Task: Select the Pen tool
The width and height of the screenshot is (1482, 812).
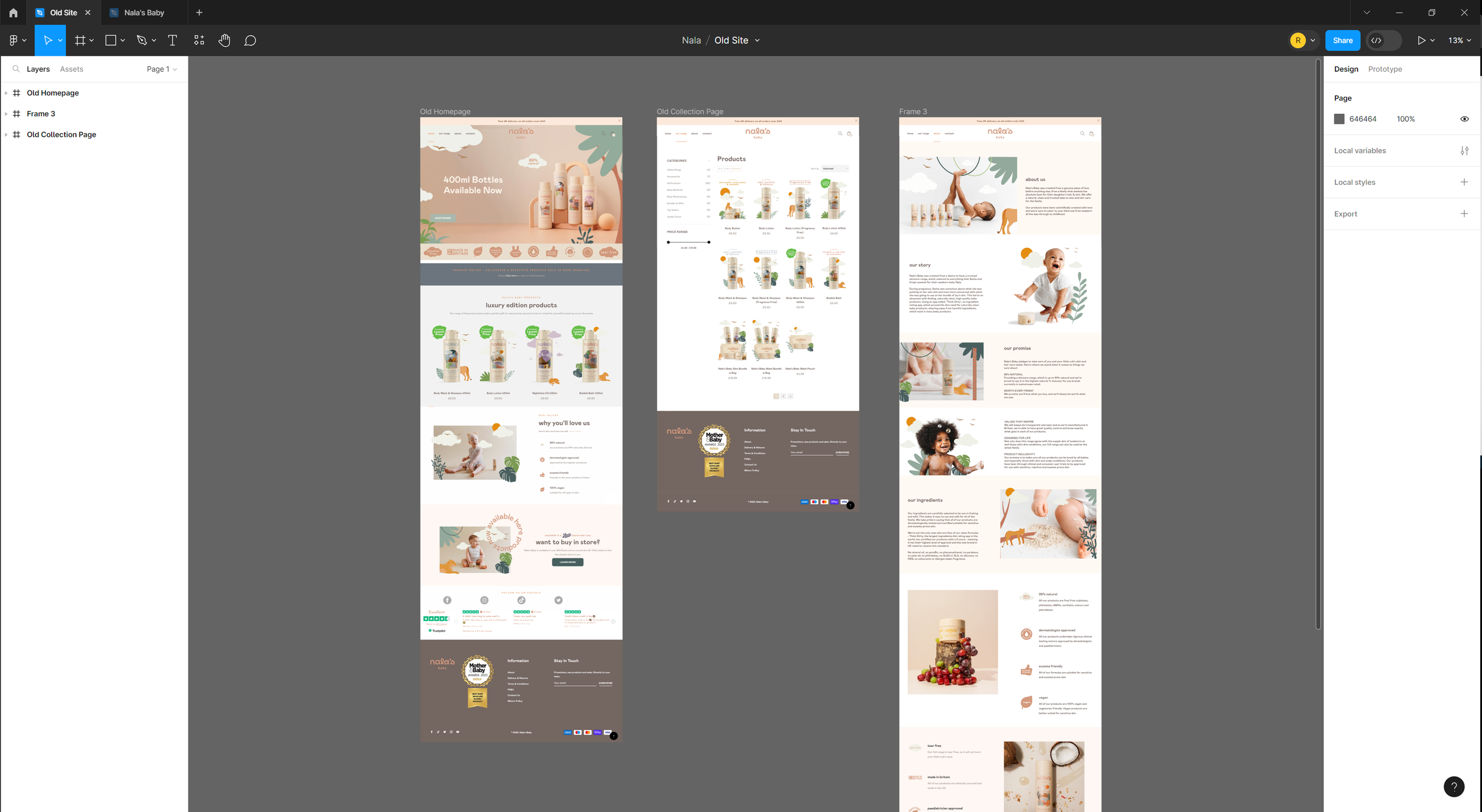Action: pyautogui.click(x=142, y=40)
